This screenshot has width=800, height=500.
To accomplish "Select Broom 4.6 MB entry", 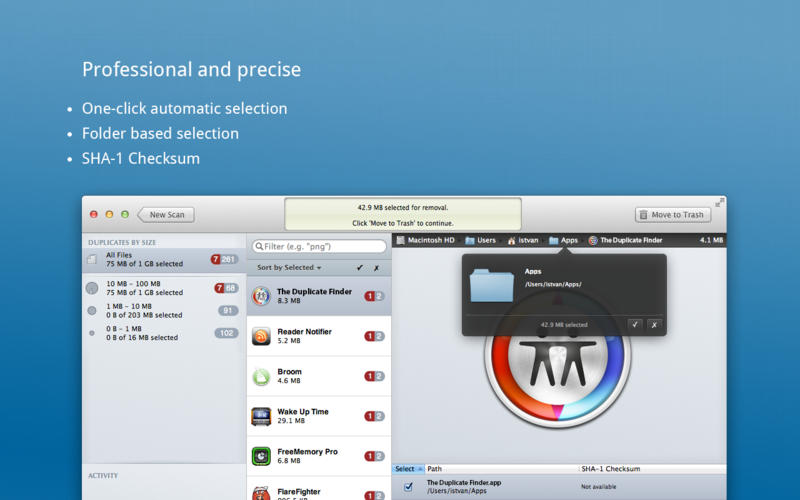I will (319, 376).
